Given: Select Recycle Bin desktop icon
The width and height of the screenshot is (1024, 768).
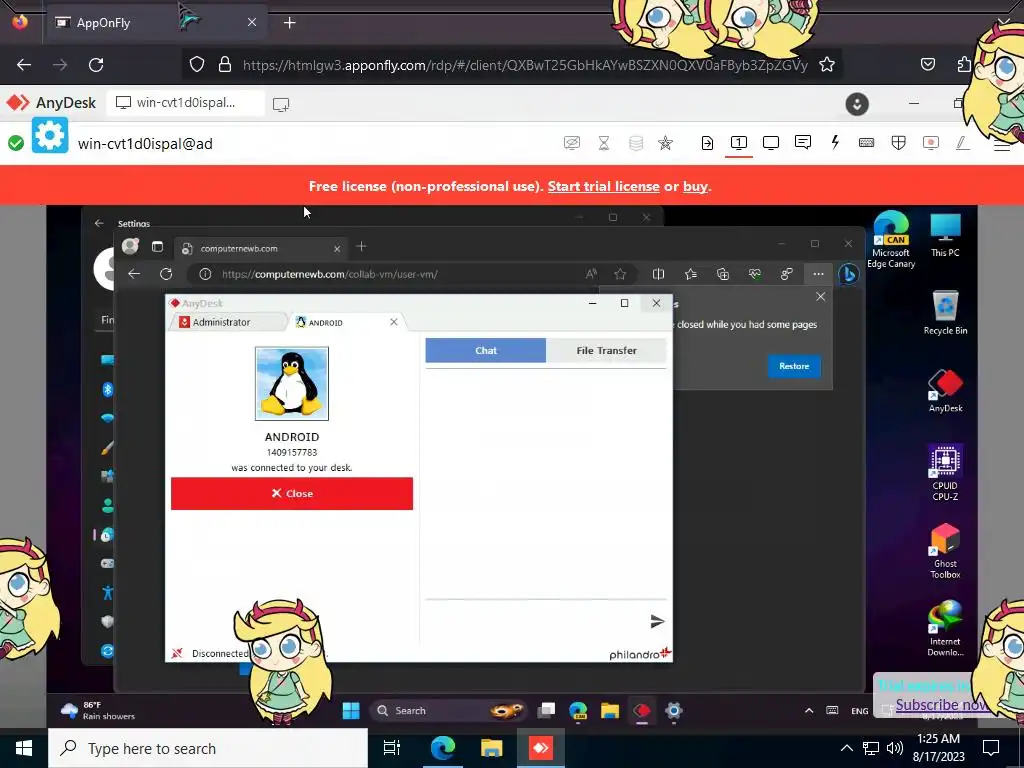Looking at the screenshot, I should (x=945, y=313).
